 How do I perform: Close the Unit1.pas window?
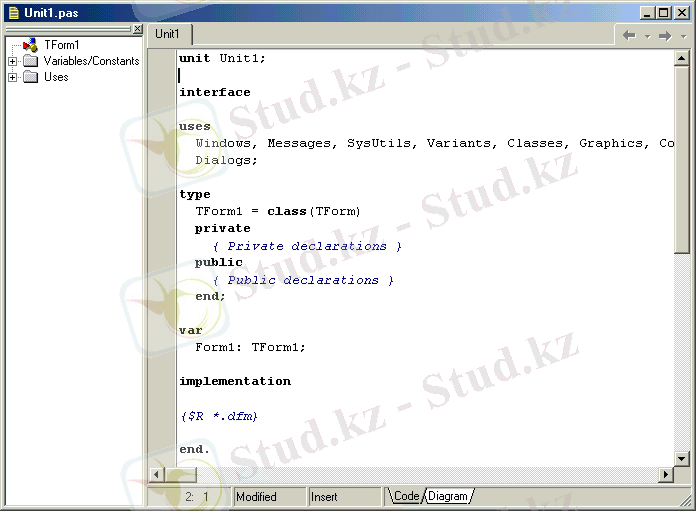click(x=681, y=13)
